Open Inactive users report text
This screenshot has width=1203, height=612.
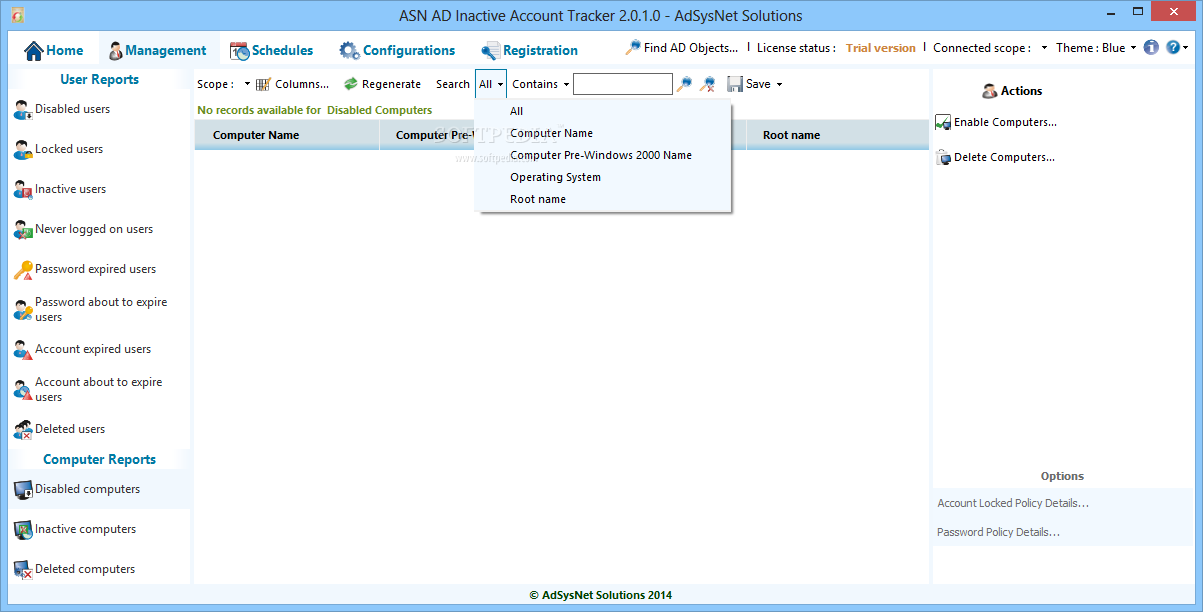pos(70,189)
